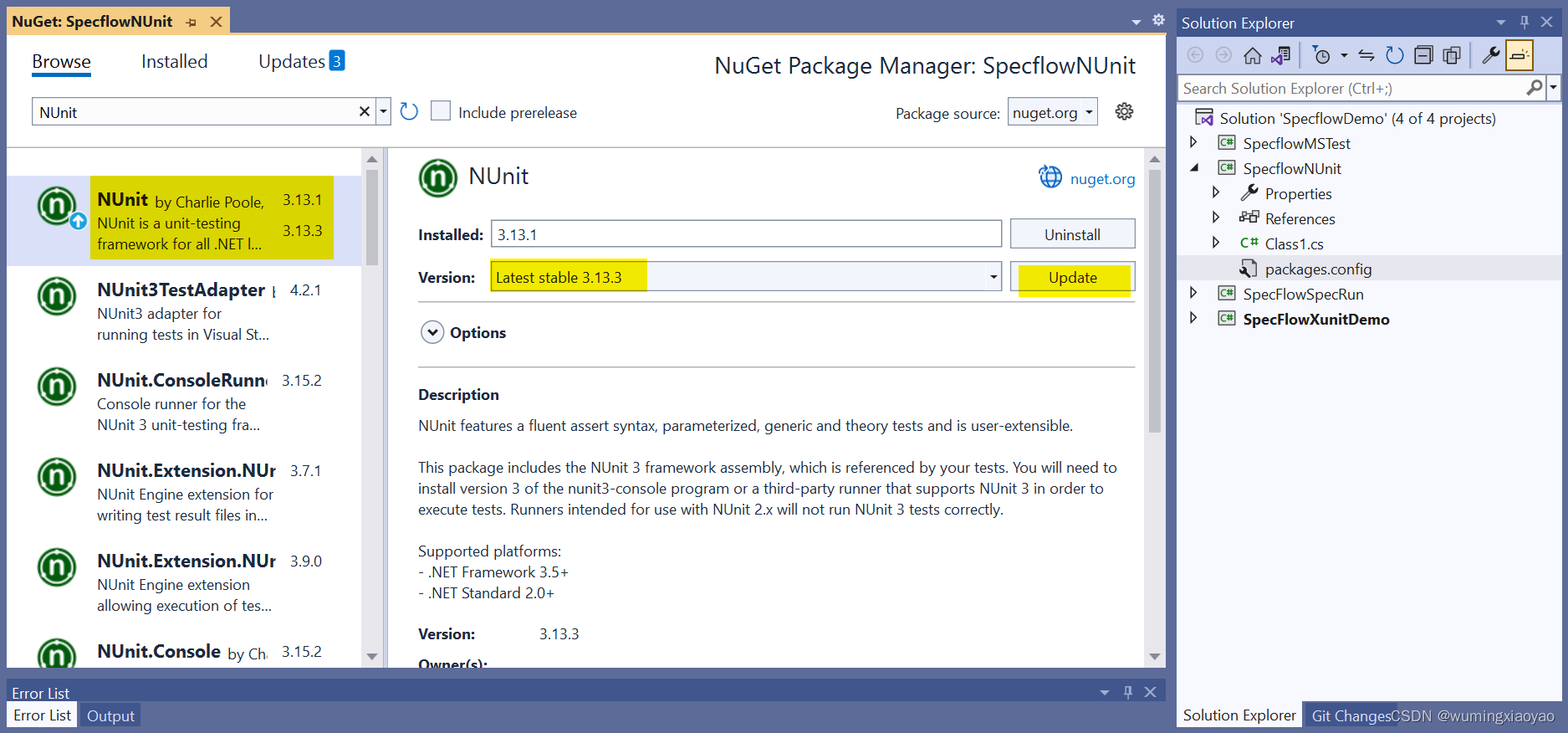Toggle Preview Selected Items highlighted icon
This screenshot has width=1568, height=733.
click(1519, 55)
